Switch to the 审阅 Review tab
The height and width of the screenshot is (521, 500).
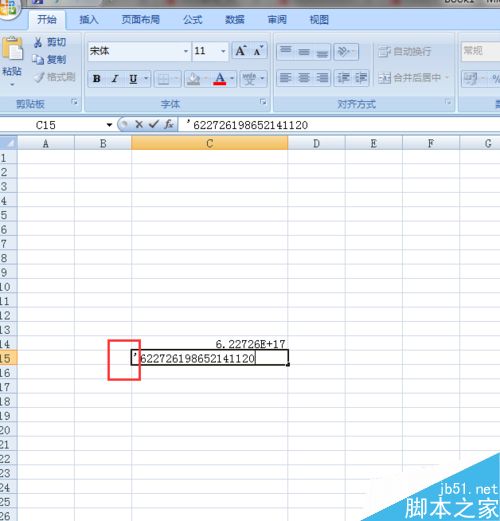(x=277, y=20)
